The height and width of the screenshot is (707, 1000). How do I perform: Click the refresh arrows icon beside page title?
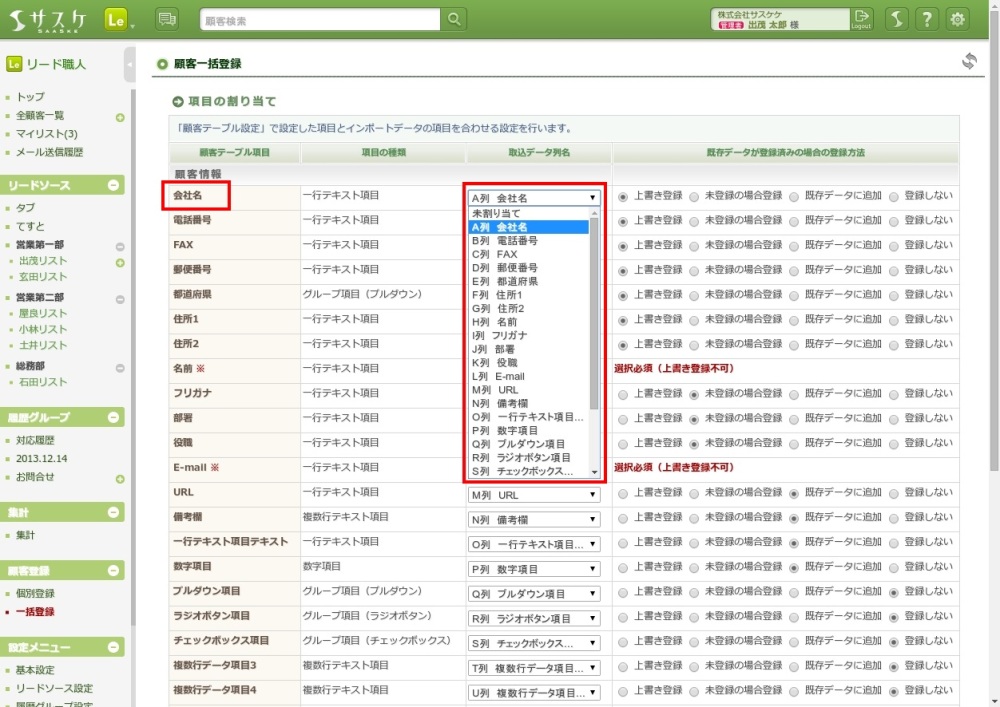(x=968, y=62)
